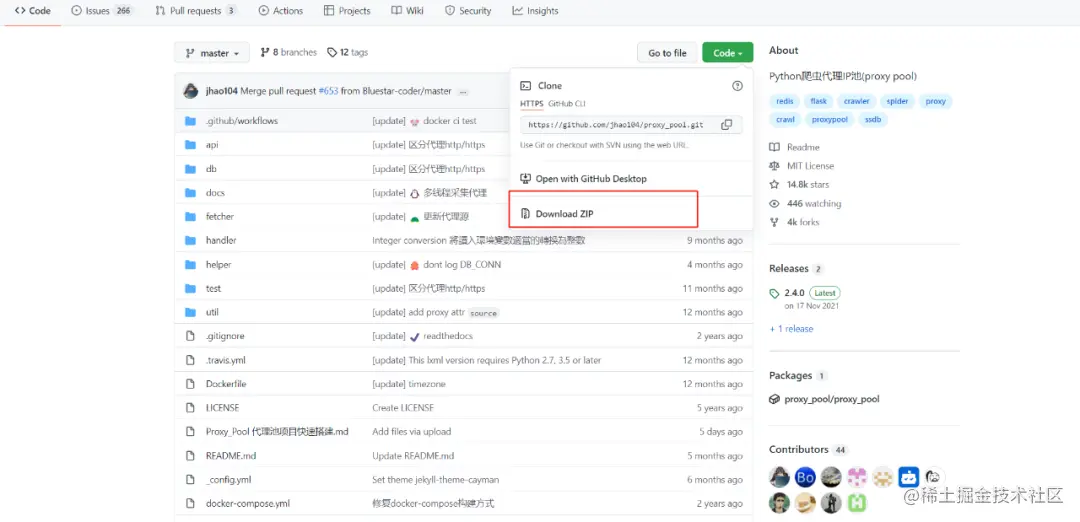Screen dimensions: 1080x522
Task: Click the zip file icon beside Download ZIP
Action: tap(525, 213)
